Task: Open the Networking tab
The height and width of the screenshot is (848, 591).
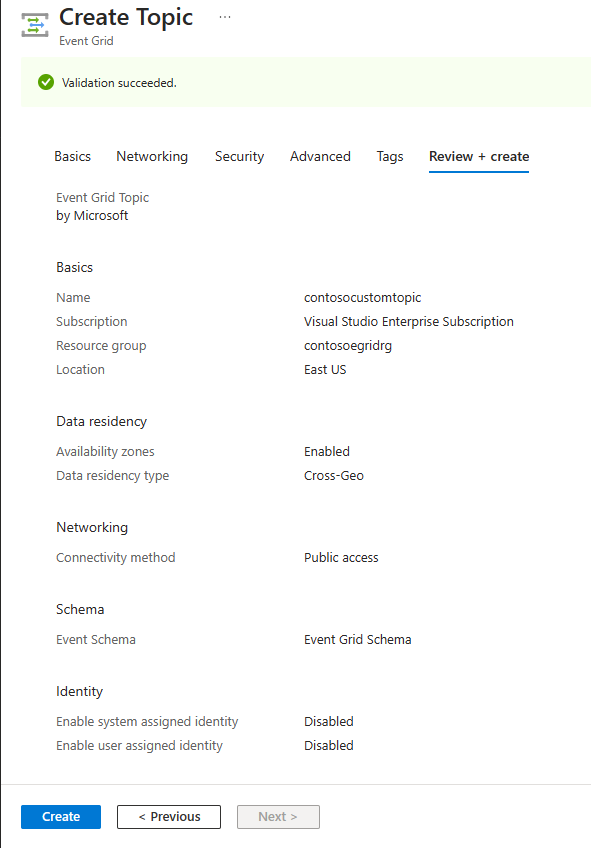Action: (152, 156)
